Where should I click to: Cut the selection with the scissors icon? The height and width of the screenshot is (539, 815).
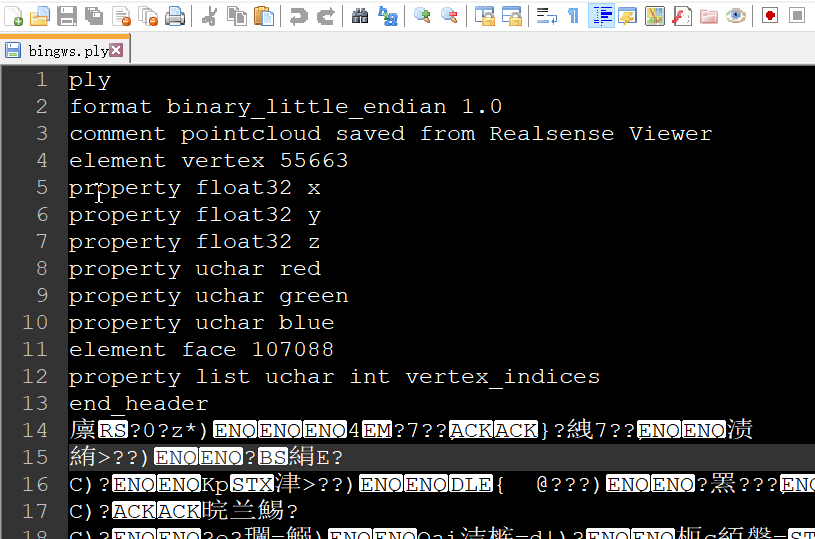[209, 16]
